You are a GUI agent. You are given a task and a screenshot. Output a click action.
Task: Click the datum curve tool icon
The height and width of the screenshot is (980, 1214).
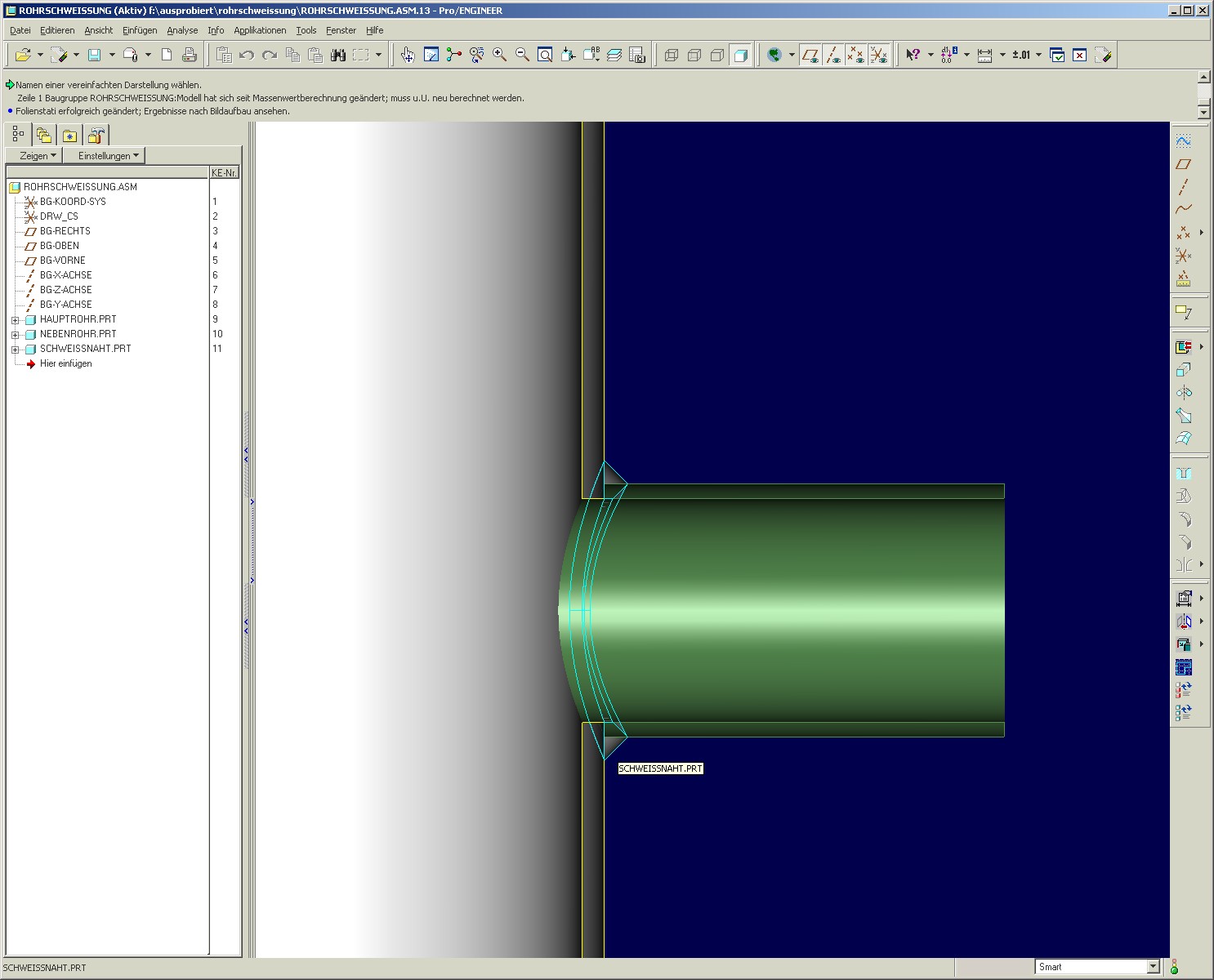1183,209
